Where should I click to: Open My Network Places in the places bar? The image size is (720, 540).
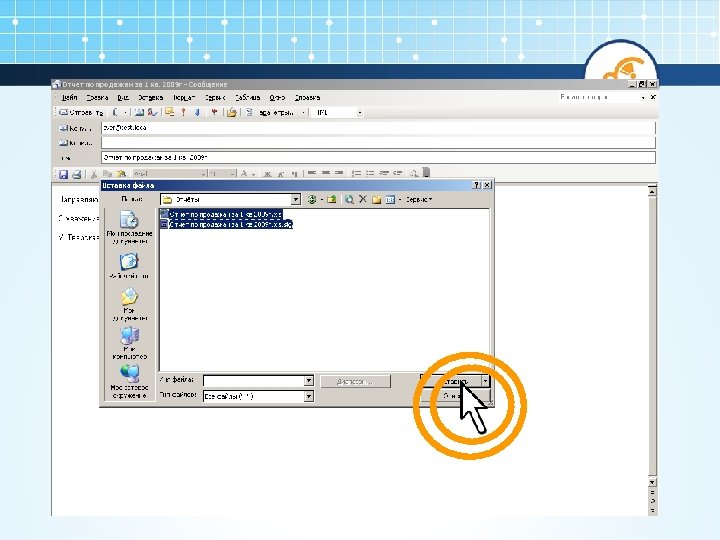(x=129, y=382)
